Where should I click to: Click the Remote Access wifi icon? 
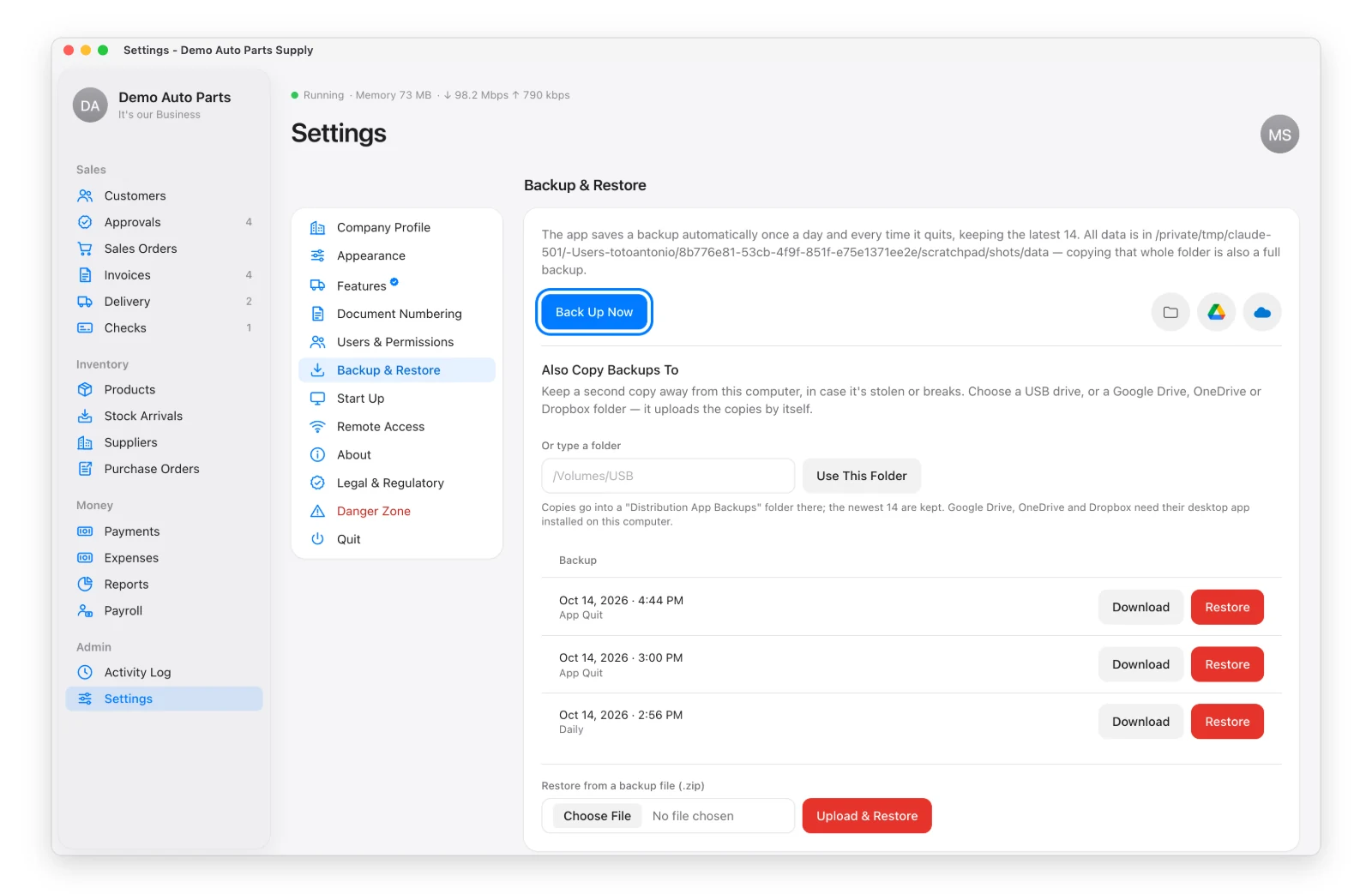click(x=317, y=426)
